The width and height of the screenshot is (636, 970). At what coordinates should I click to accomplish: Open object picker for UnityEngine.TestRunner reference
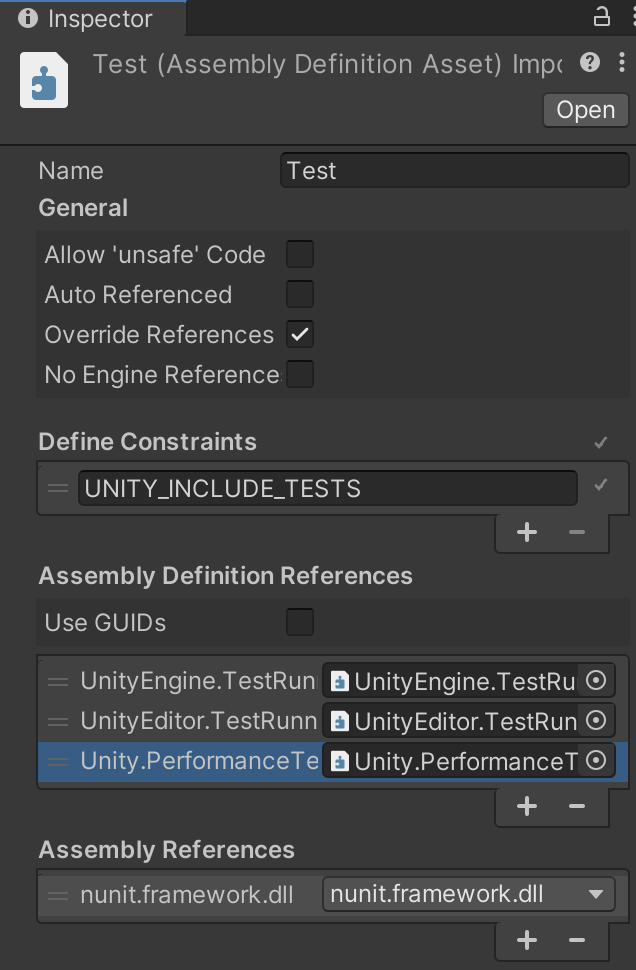pyautogui.click(x=596, y=681)
